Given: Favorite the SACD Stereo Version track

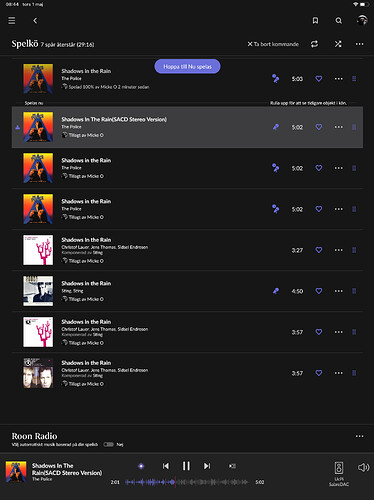Looking at the screenshot, I should point(319,127).
